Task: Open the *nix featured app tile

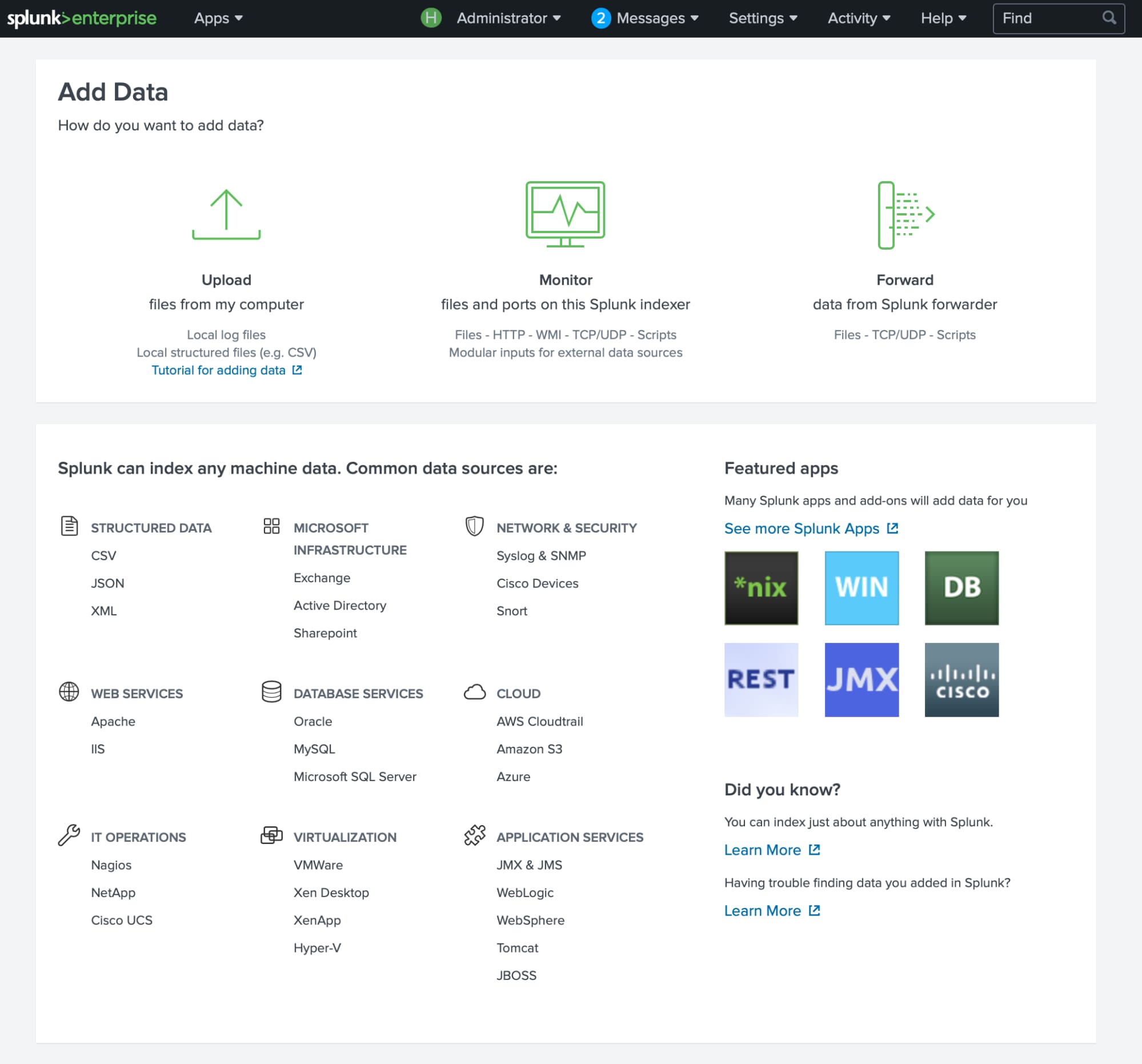Action: pos(760,588)
